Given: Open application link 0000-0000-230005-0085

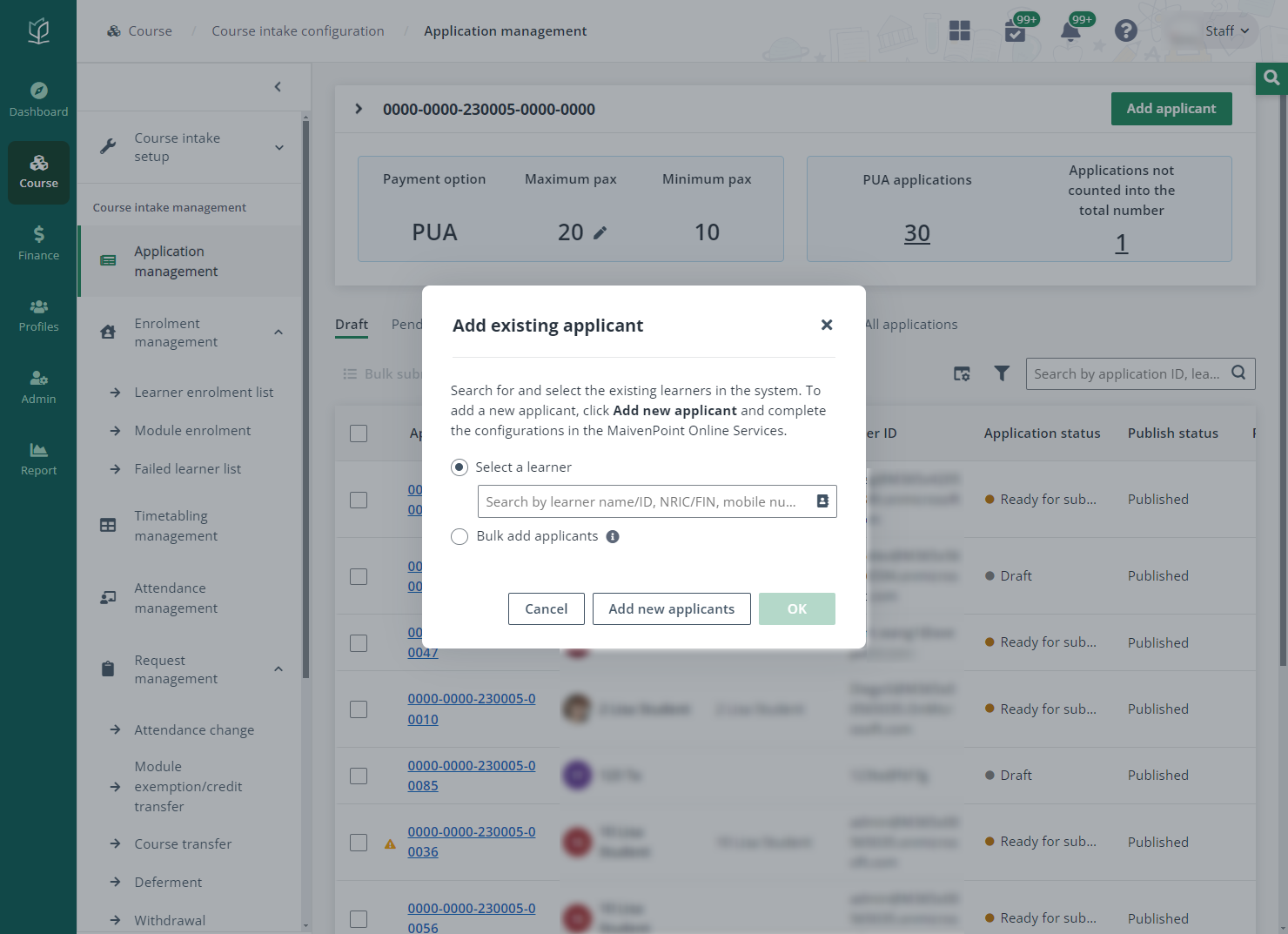Looking at the screenshot, I should click(471, 776).
